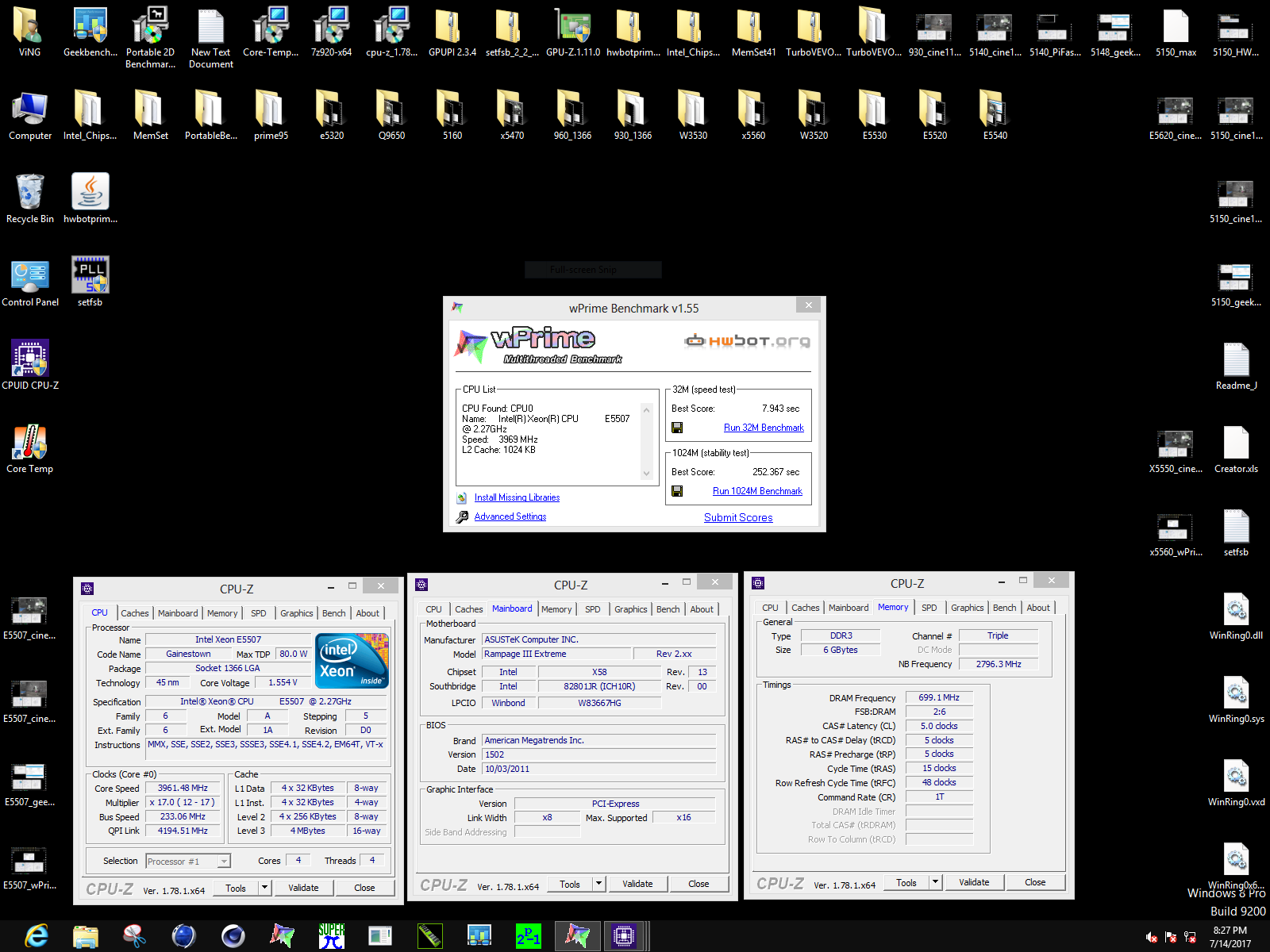Select the Readme_J text file icon
Viewport: 1270px width, 952px height.
(1236, 365)
